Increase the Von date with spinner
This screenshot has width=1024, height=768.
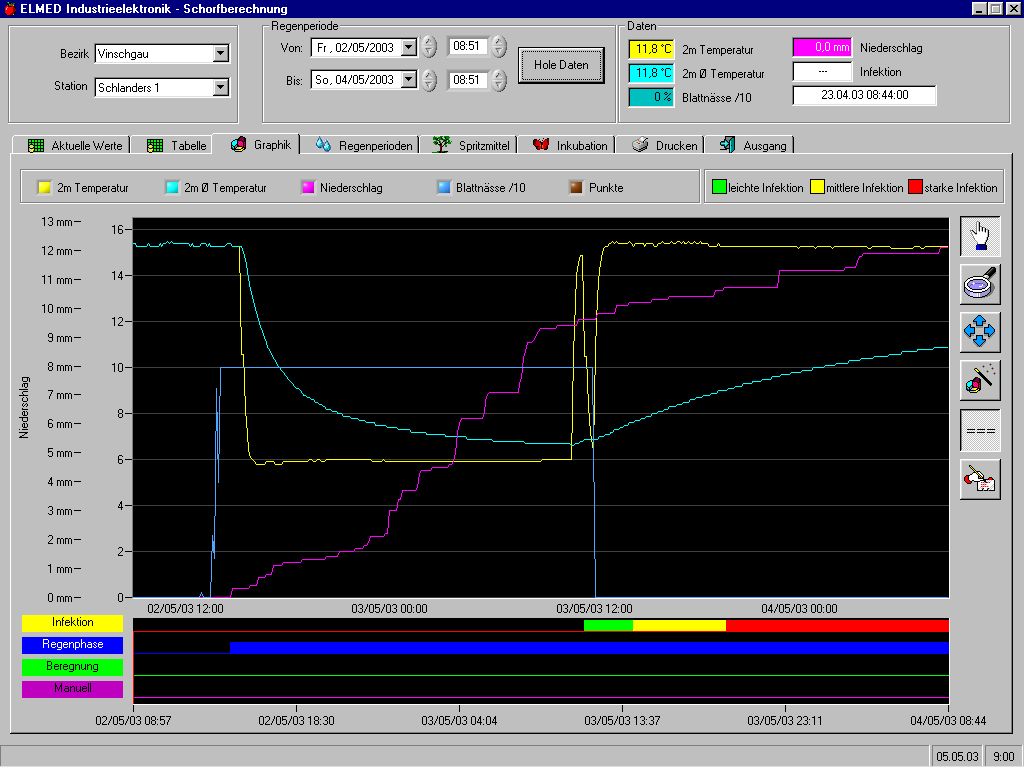point(429,43)
